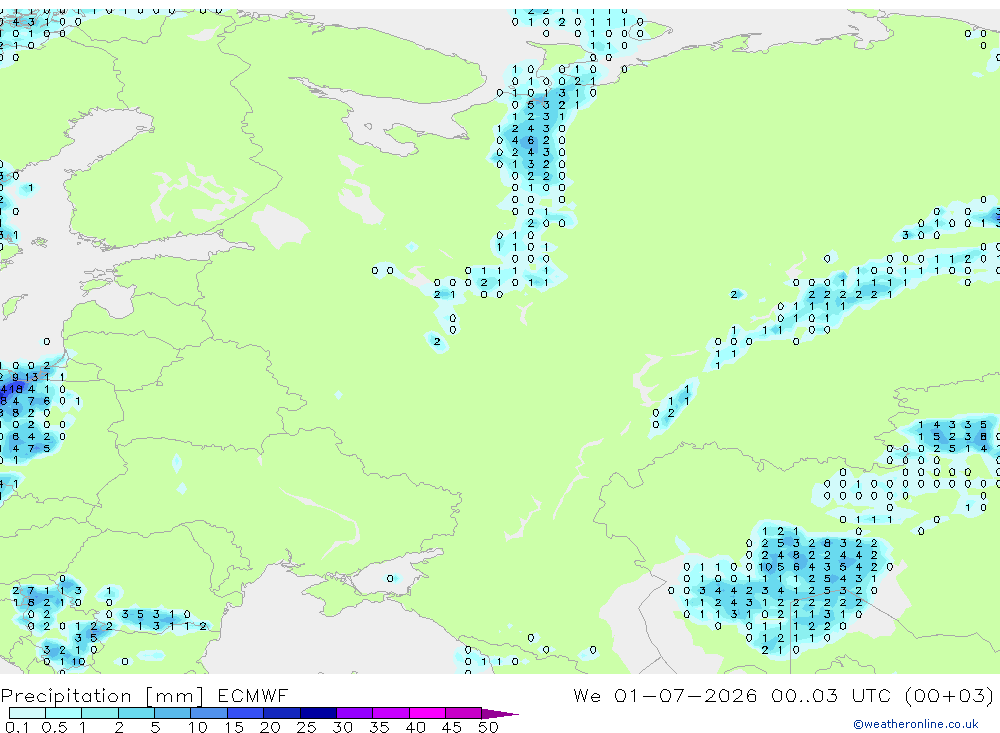Choose the 45–50 mm legend swatch

click(464, 713)
